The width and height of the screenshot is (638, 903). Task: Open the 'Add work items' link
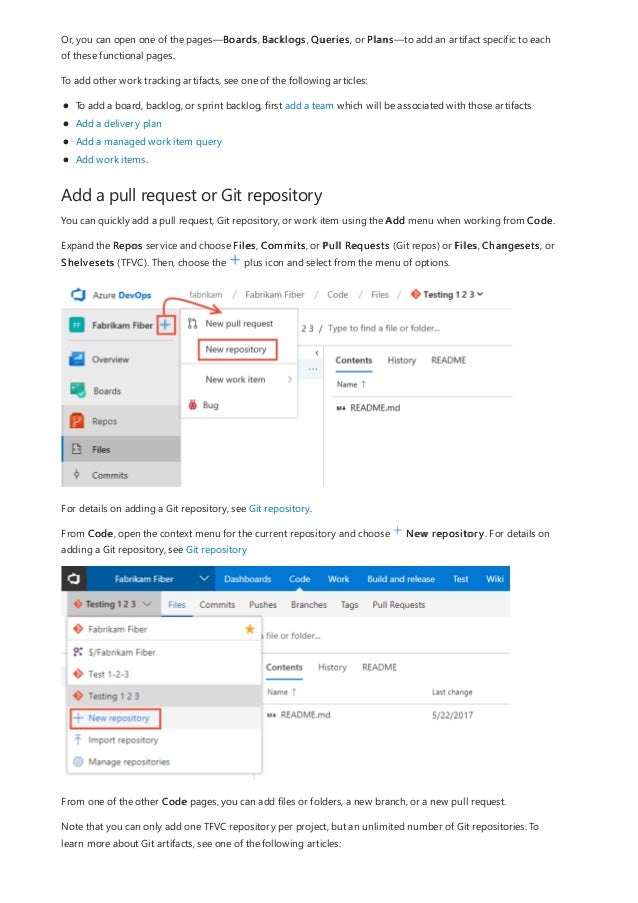point(111,160)
